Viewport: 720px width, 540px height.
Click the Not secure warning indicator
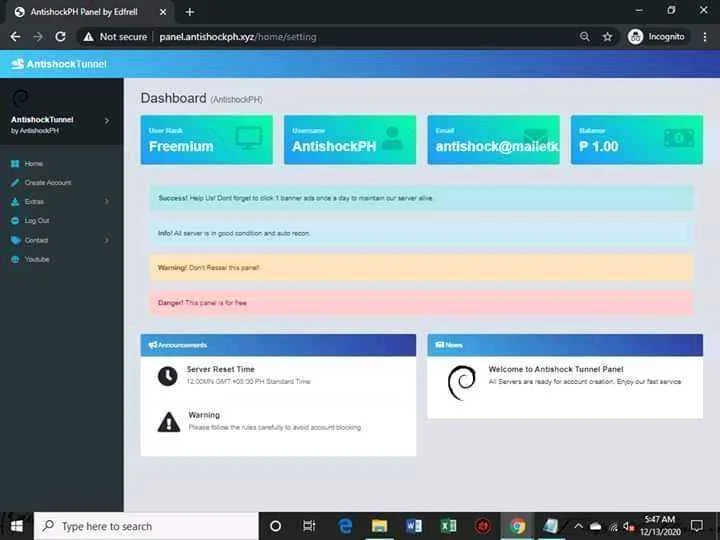115,37
